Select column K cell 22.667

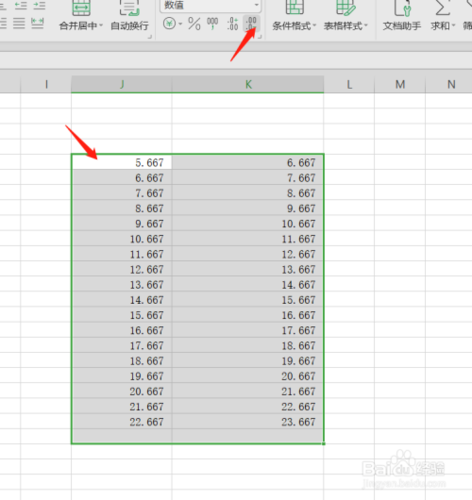[248, 407]
